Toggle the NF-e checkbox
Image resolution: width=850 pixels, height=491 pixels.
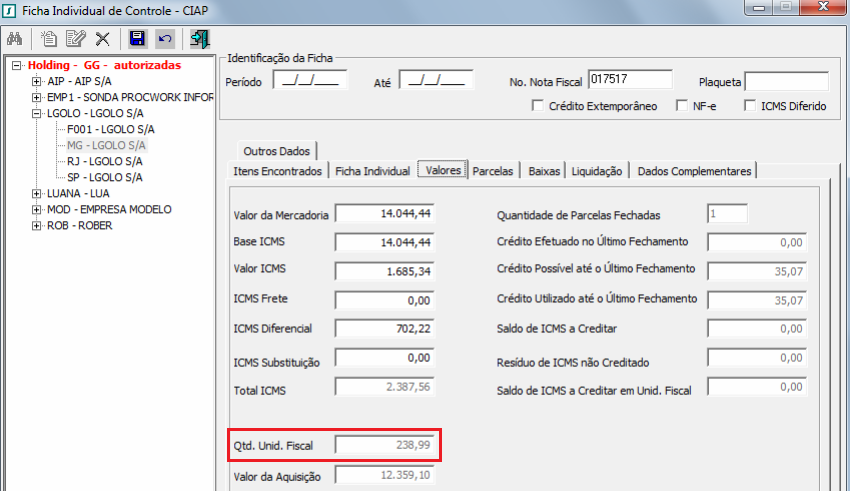683,105
